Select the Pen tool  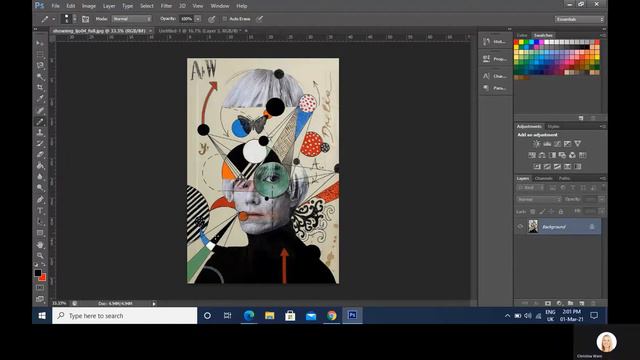coord(40,200)
